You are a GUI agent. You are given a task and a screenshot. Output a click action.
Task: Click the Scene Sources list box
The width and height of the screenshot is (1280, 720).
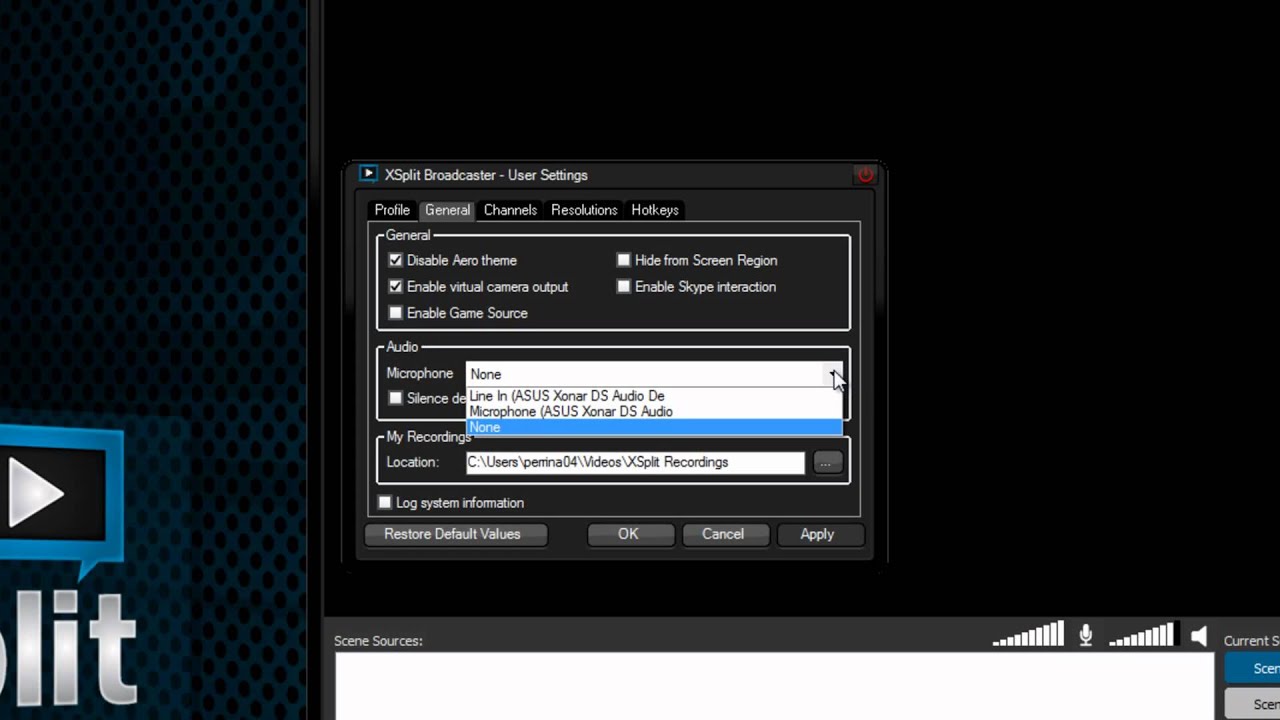tap(775, 686)
